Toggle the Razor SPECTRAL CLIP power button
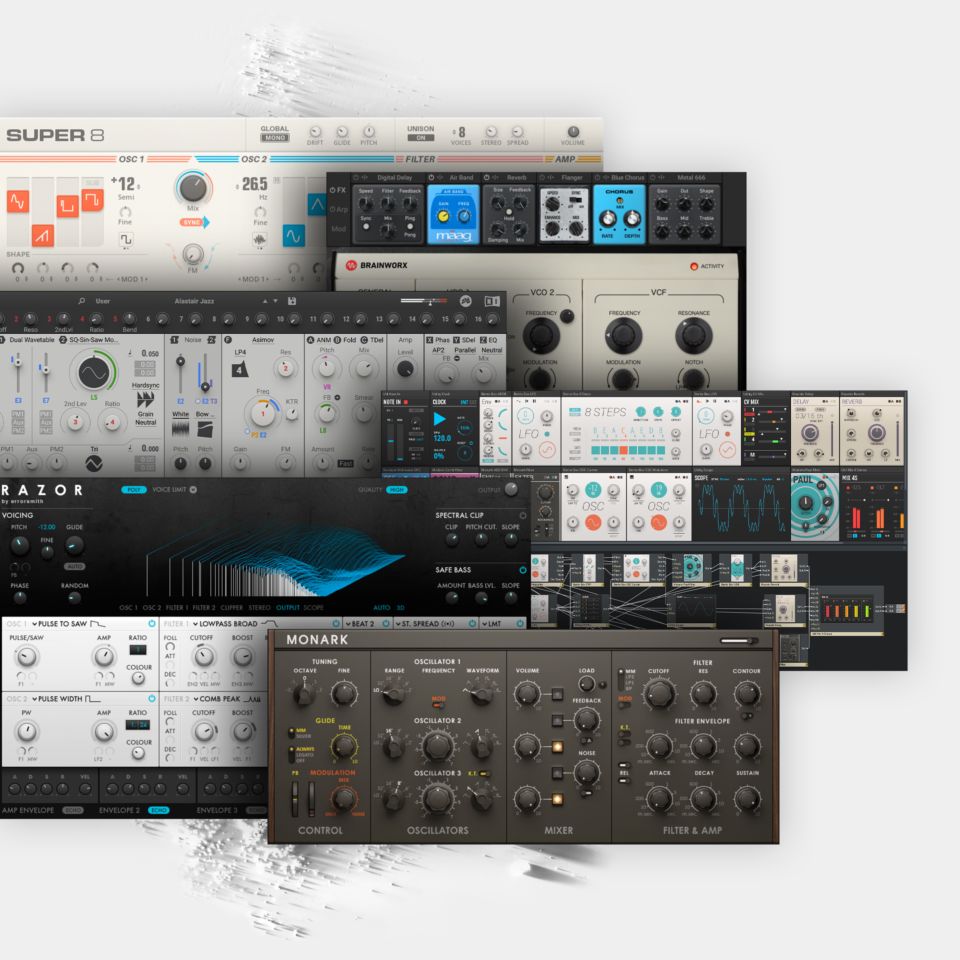Screen dimensions: 960x960 click(523, 516)
